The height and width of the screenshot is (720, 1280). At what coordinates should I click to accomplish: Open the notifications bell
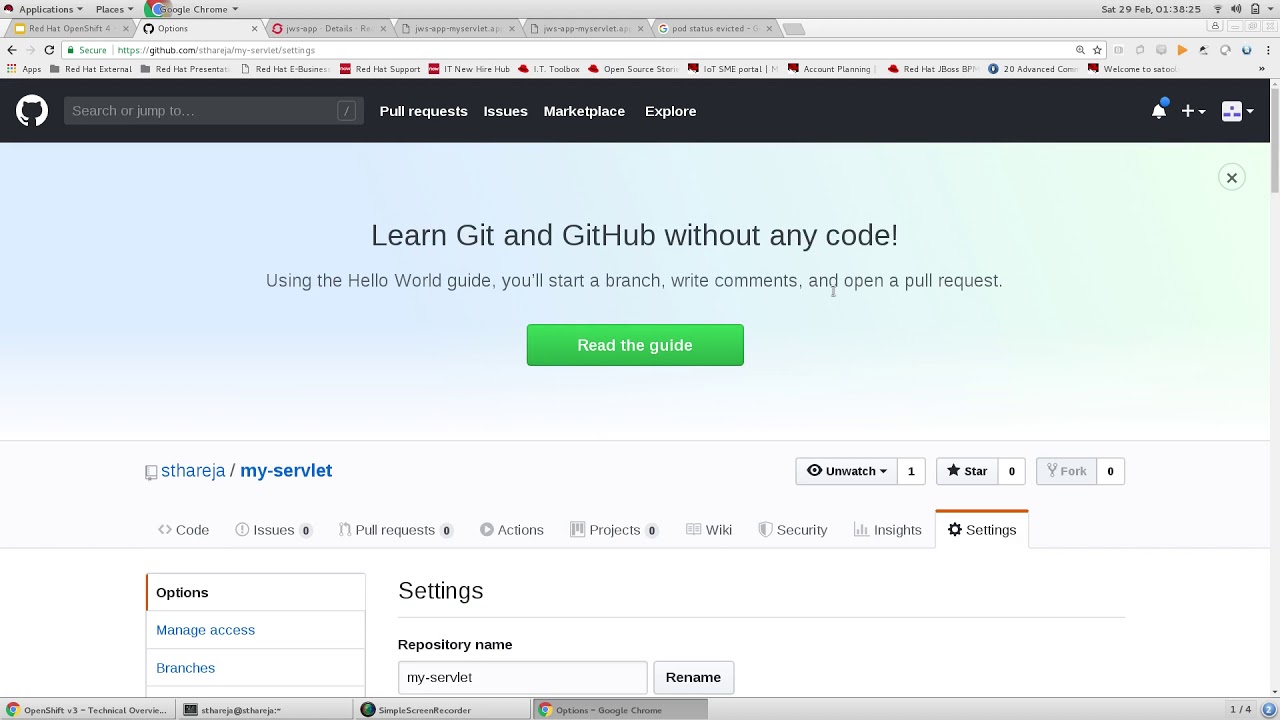tap(1159, 111)
